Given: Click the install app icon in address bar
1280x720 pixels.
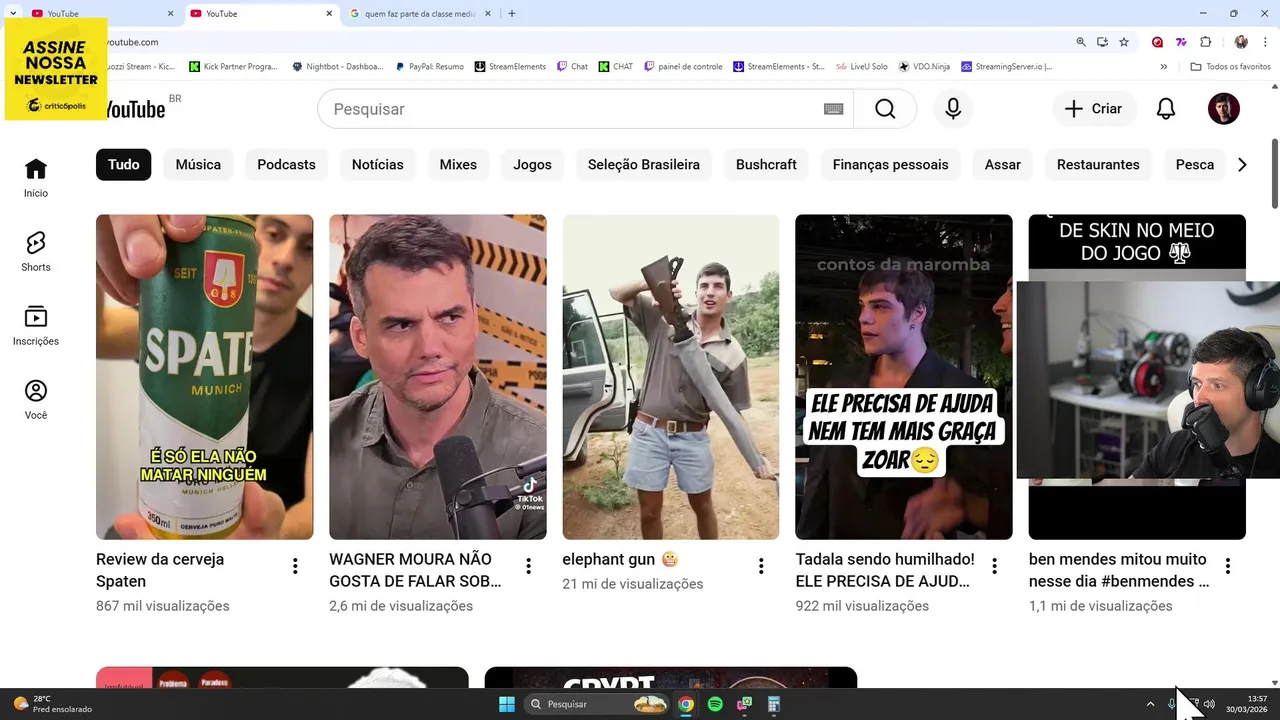Looking at the screenshot, I should coord(1102,42).
